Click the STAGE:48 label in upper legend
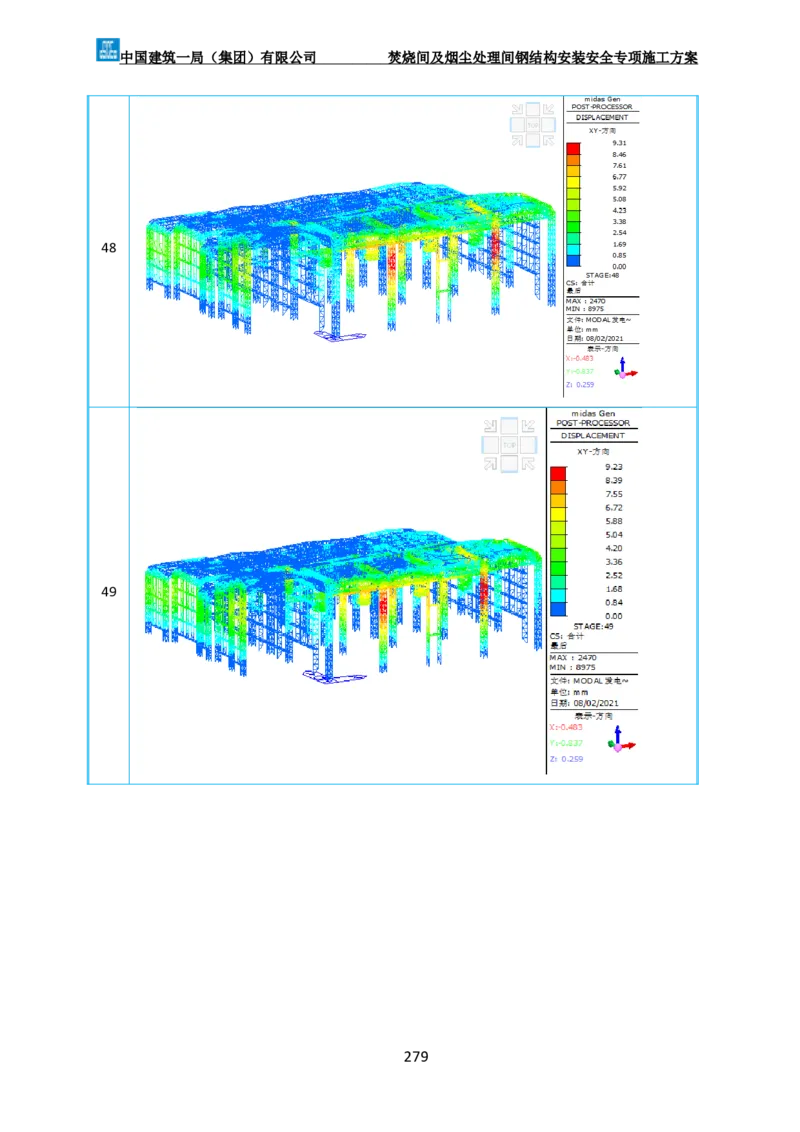This screenshot has height=1132, width=800. click(600, 275)
